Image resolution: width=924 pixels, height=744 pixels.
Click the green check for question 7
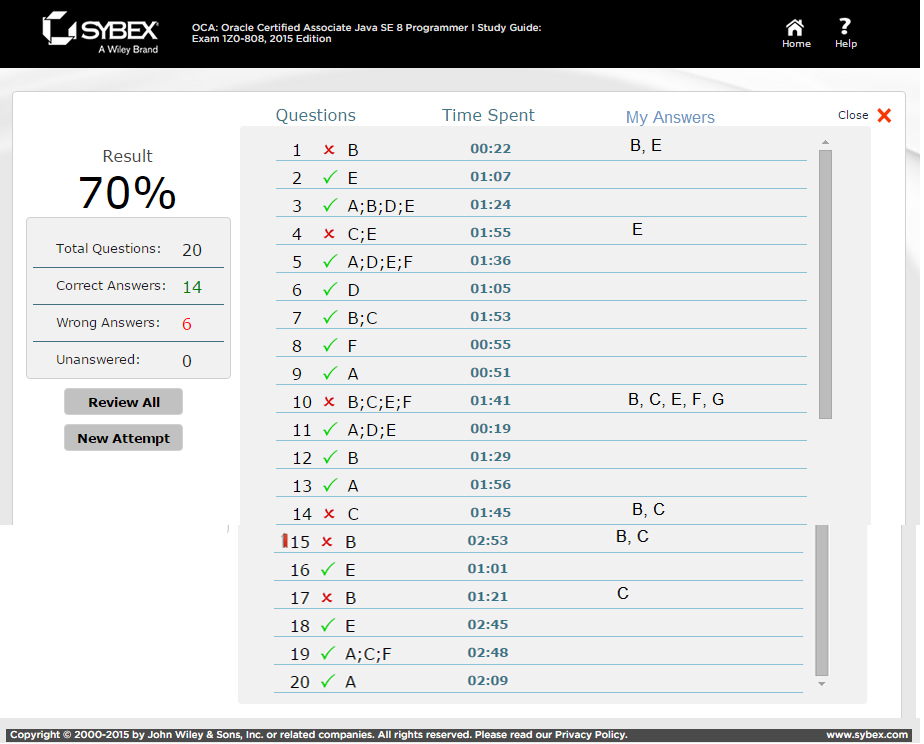coord(330,317)
